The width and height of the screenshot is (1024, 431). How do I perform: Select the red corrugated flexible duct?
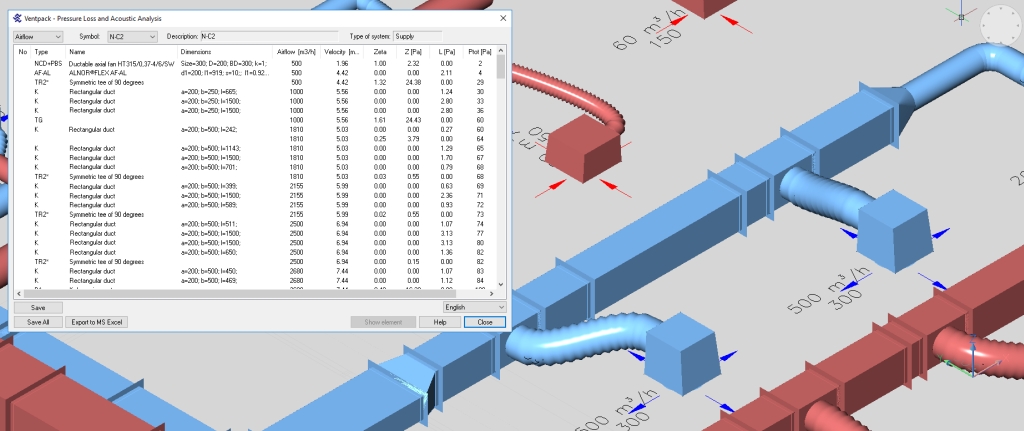pyautogui.click(x=583, y=97)
